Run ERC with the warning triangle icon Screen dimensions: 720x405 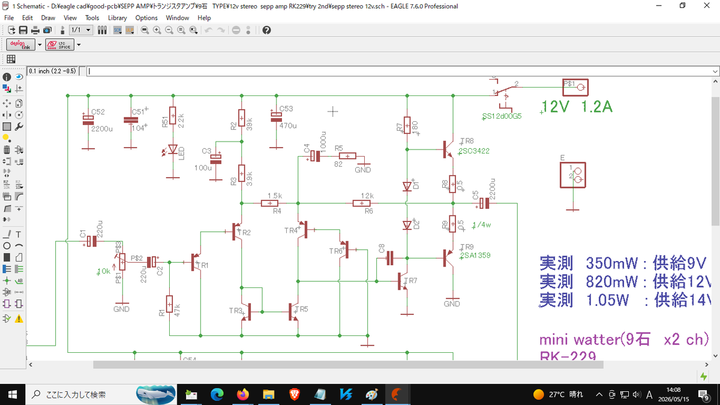point(19,318)
